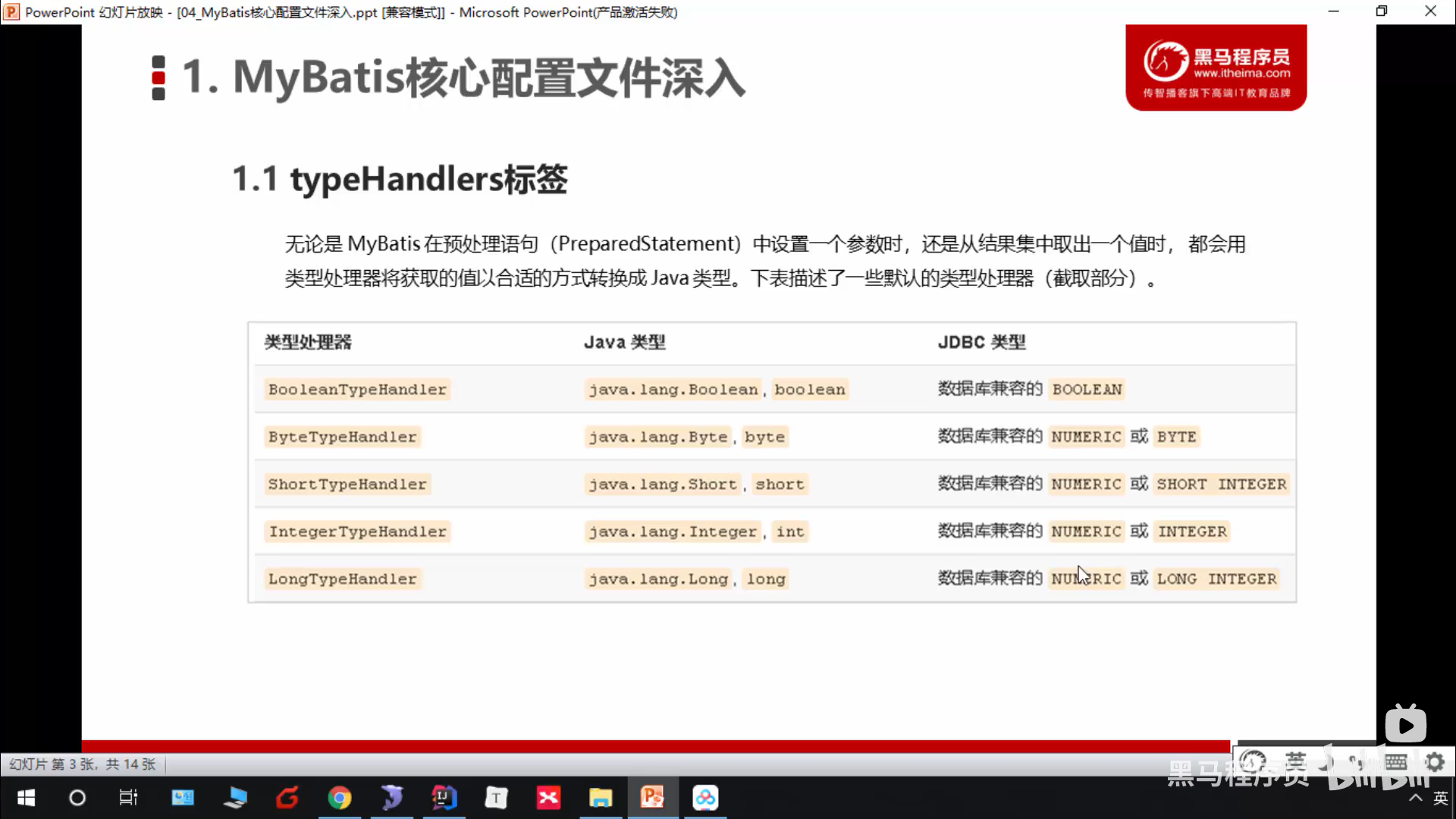Open Google Chrome from the taskbar
The image size is (1456, 819).
click(x=340, y=798)
